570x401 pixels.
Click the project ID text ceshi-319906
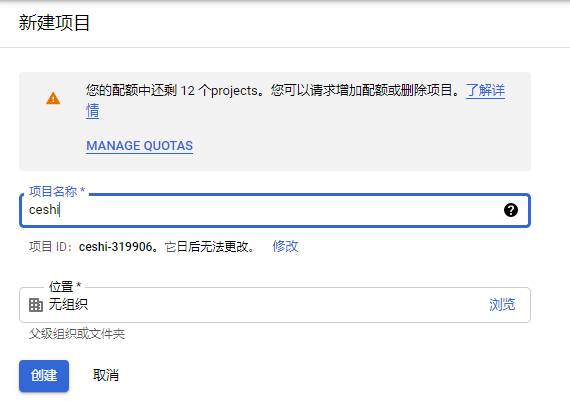[x=116, y=247]
